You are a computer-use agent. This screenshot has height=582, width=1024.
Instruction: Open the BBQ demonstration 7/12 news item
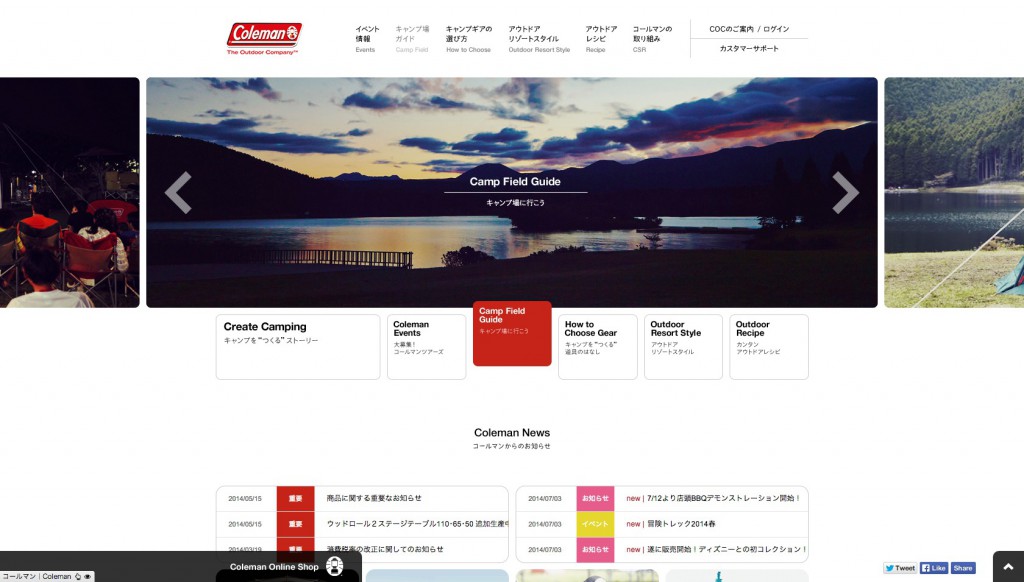662,498
